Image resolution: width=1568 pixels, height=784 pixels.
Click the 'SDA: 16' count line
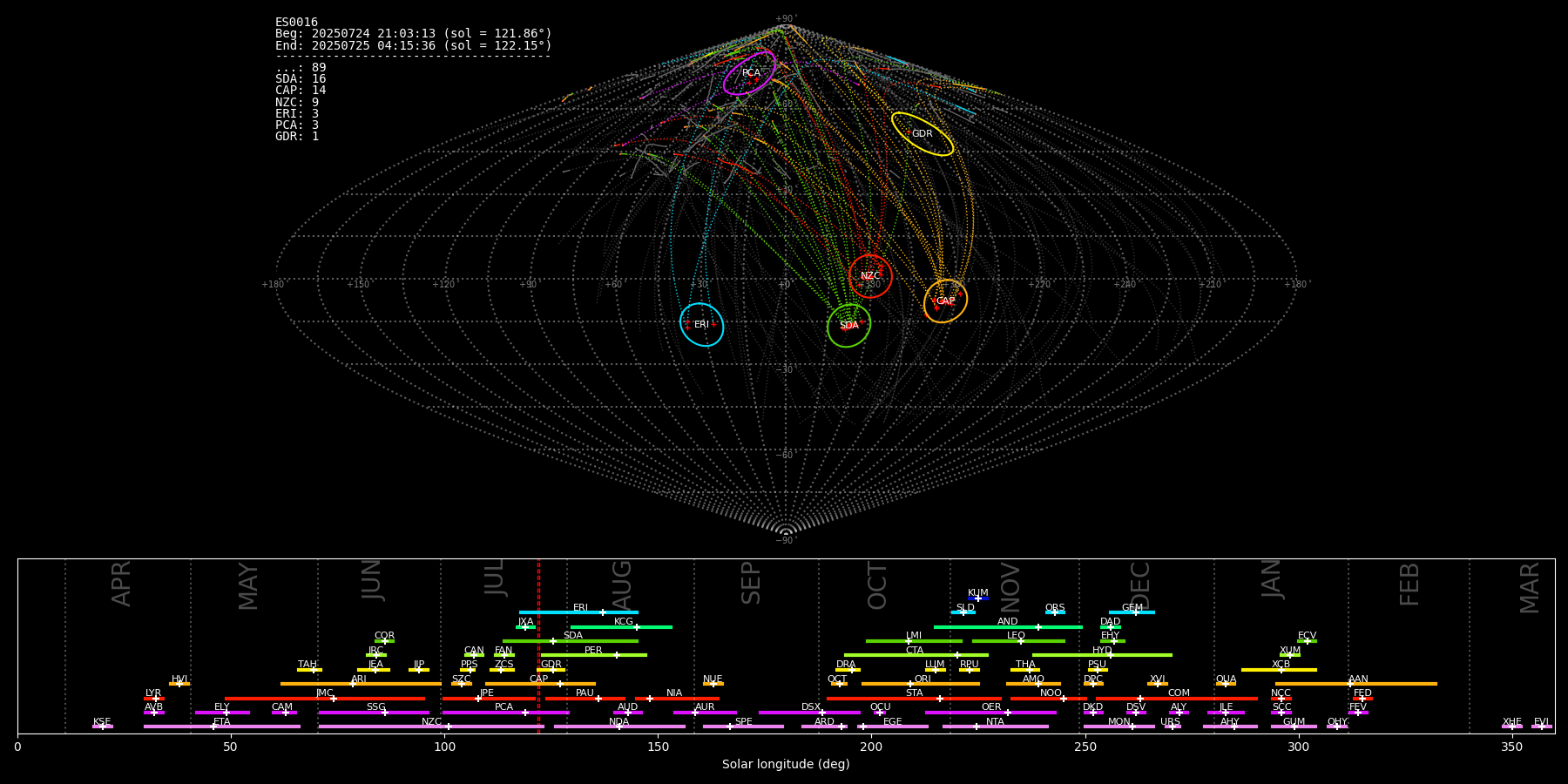301,79
